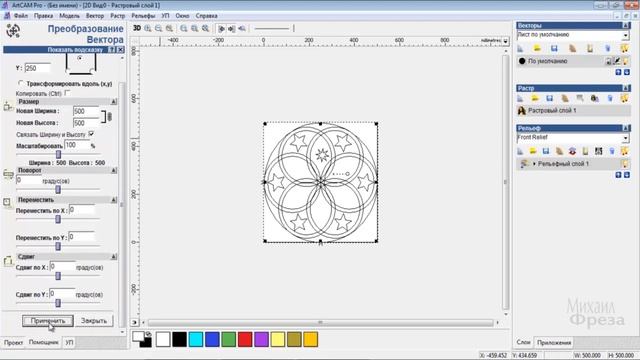Click Применить button
640x360 pixels.
click(x=48, y=321)
